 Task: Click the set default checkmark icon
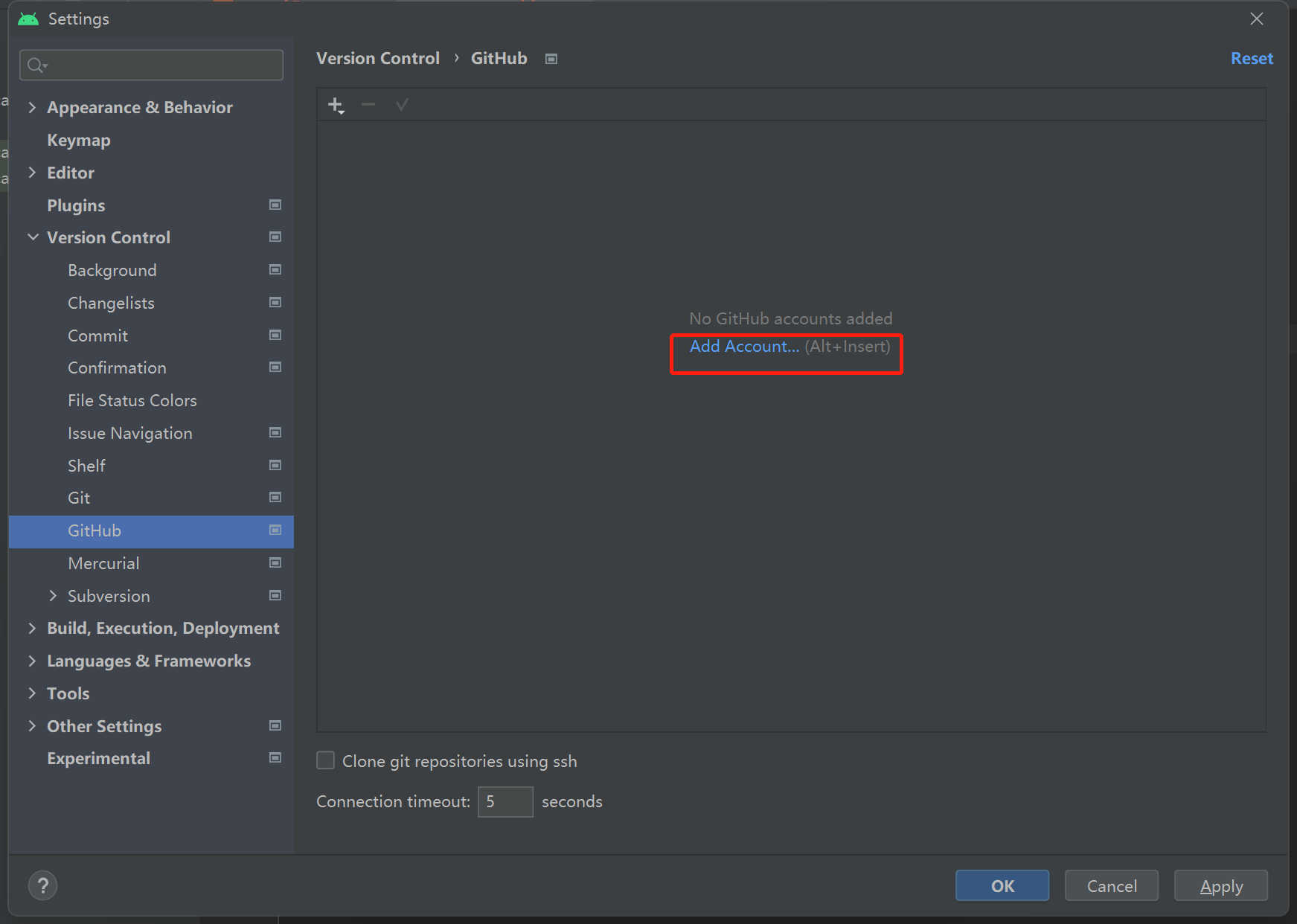402,105
